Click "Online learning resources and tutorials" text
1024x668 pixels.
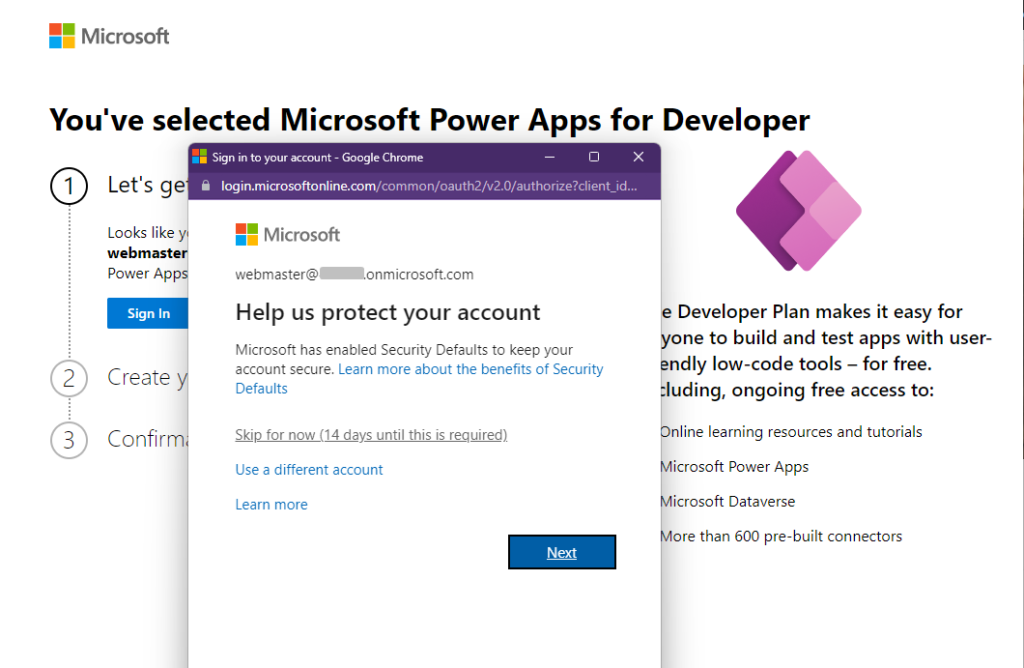click(791, 432)
